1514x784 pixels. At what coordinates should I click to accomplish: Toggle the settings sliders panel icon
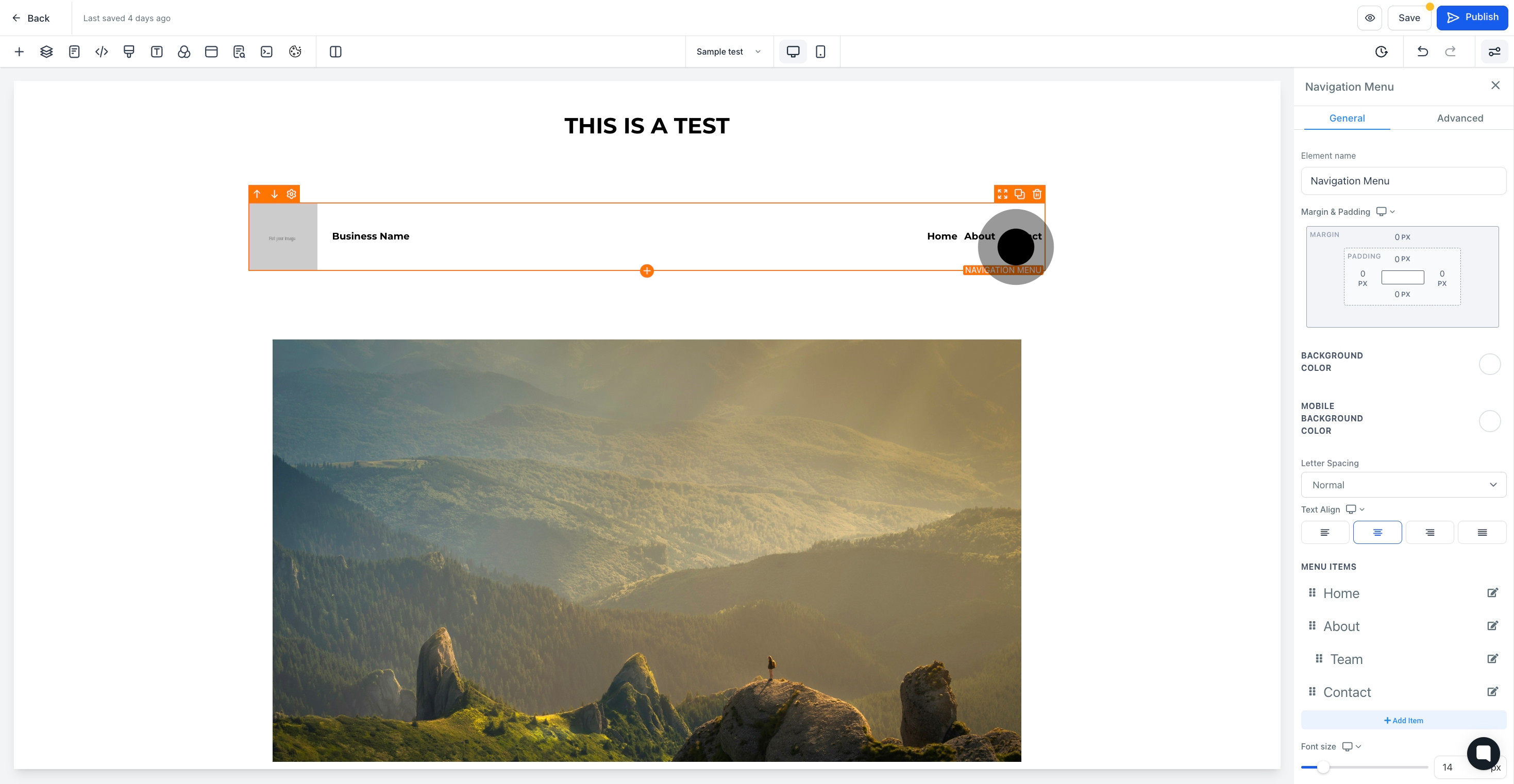(x=1494, y=52)
